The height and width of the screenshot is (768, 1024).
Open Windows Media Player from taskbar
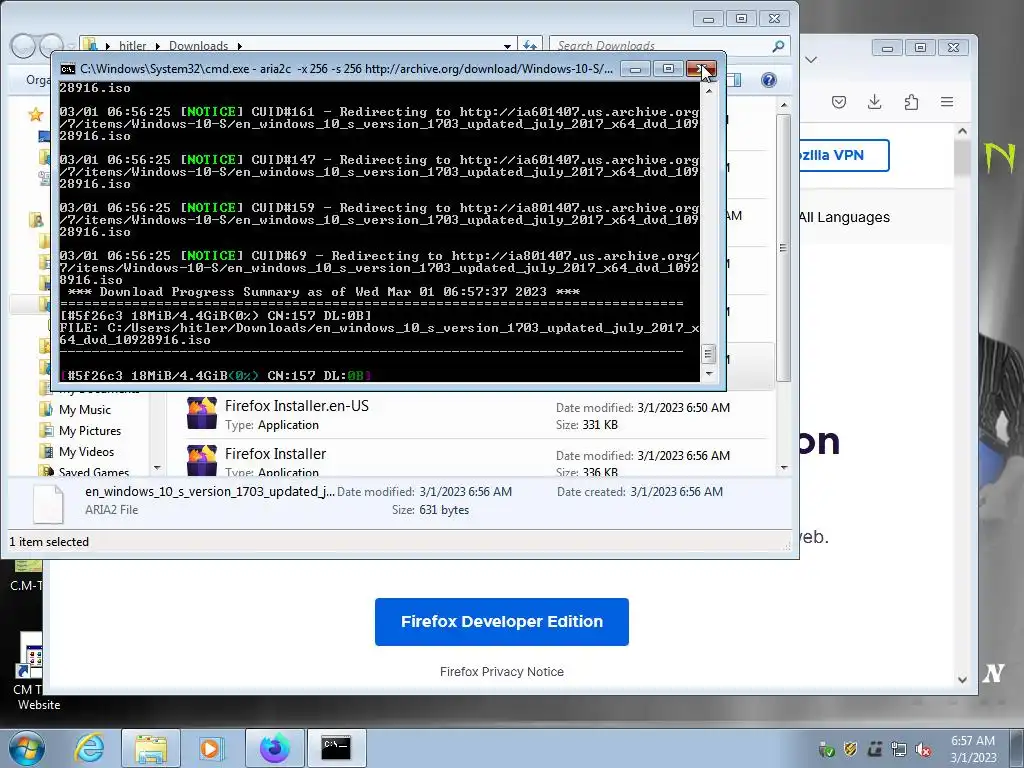click(x=210, y=748)
